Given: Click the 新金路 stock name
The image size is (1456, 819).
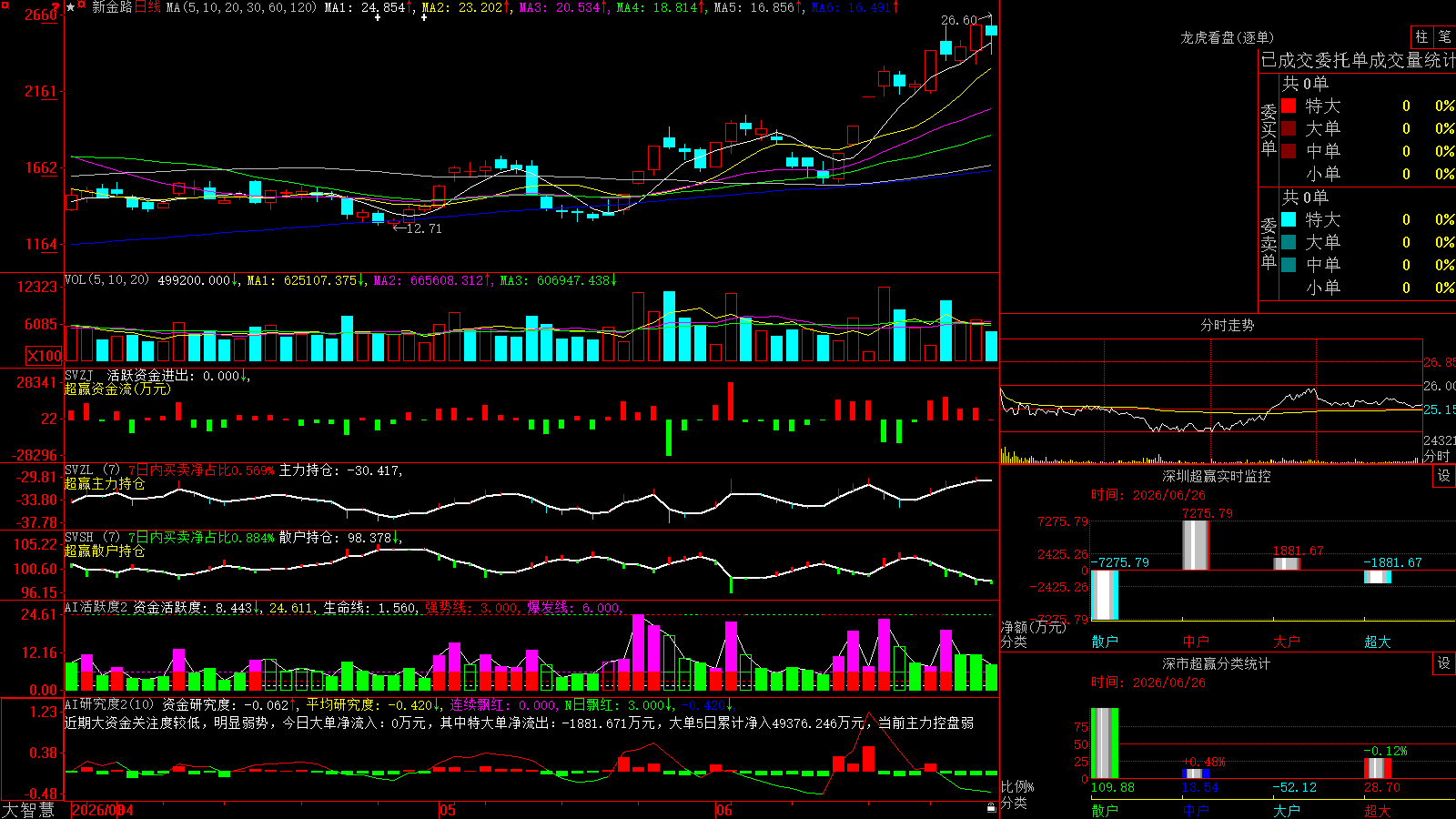Looking at the screenshot, I should pos(112,7).
